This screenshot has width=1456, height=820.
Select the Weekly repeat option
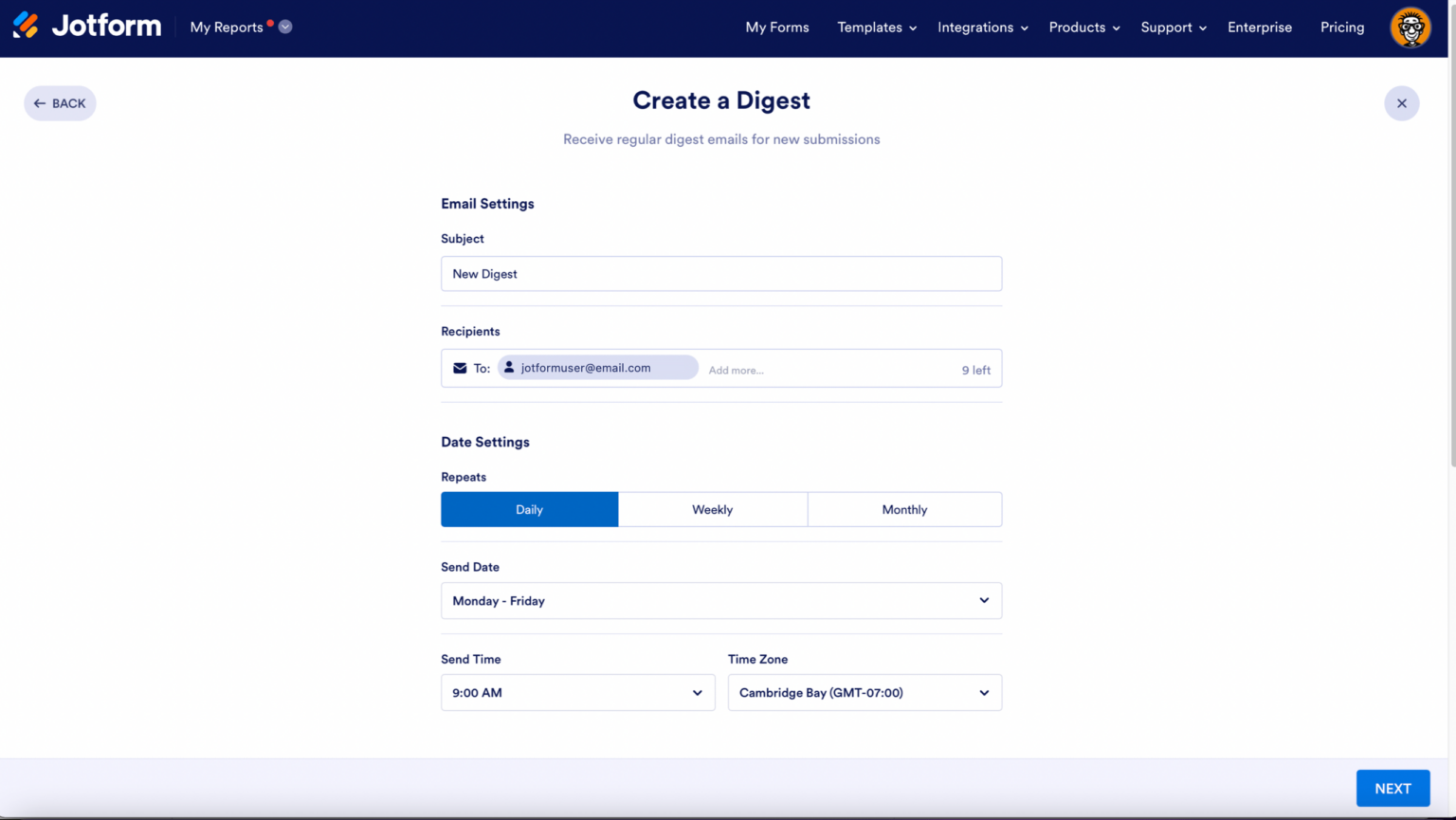tap(712, 509)
